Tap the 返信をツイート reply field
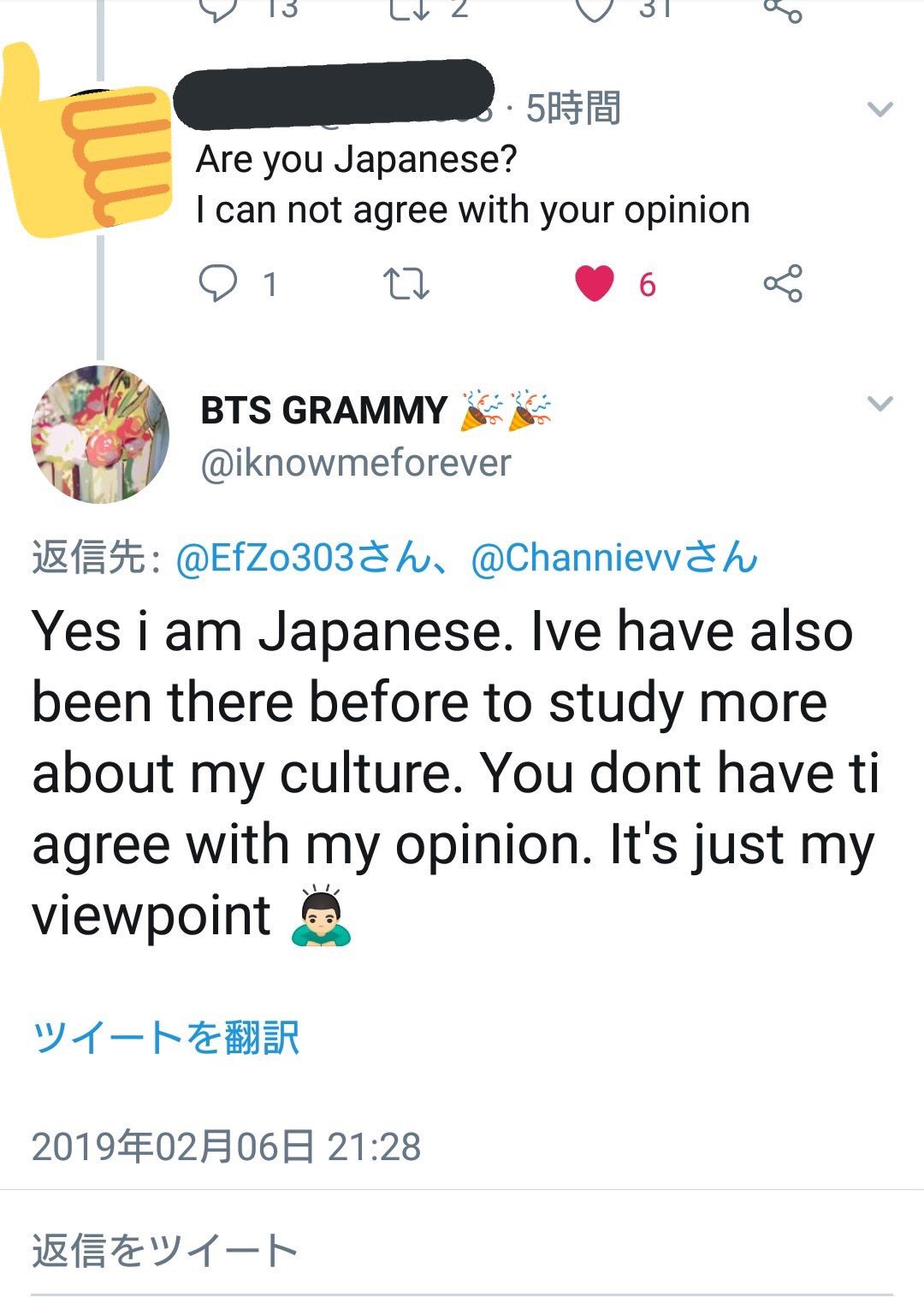This screenshot has width=924, height=1297. click(x=164, y=1250)
